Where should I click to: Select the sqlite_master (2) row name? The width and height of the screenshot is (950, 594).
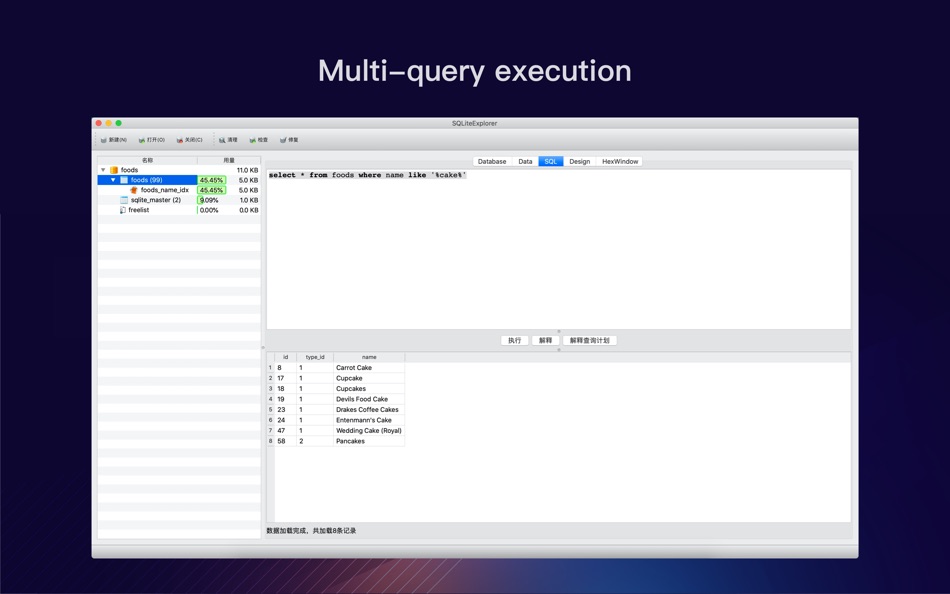point(156,200)
